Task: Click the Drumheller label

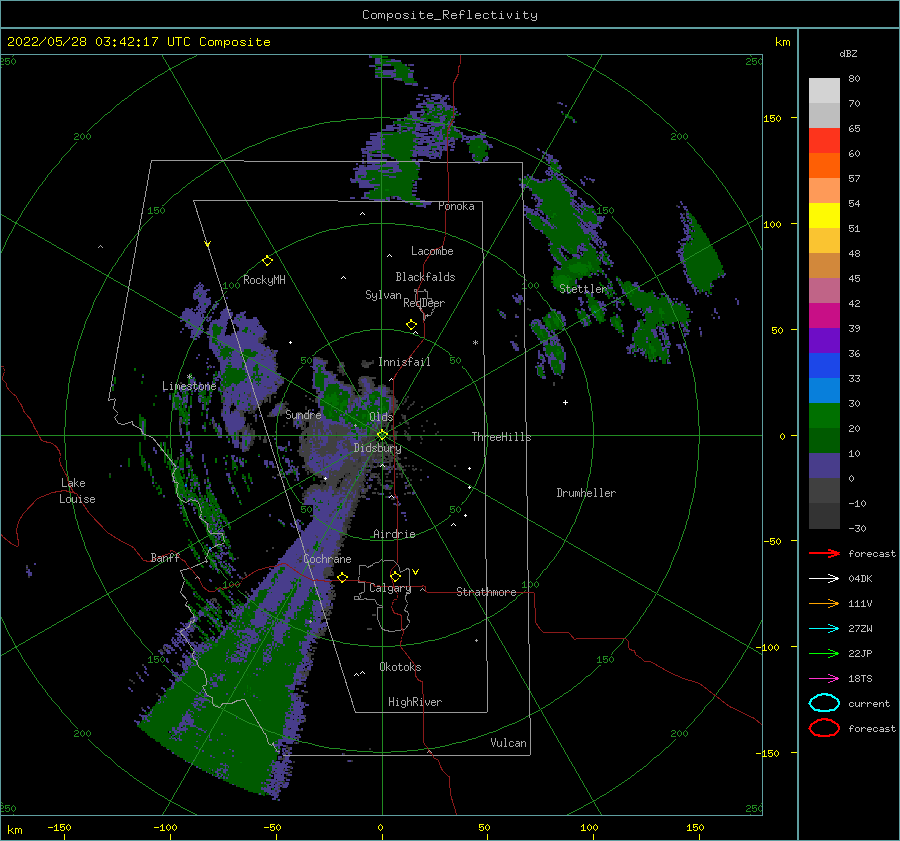Action: 586,493
